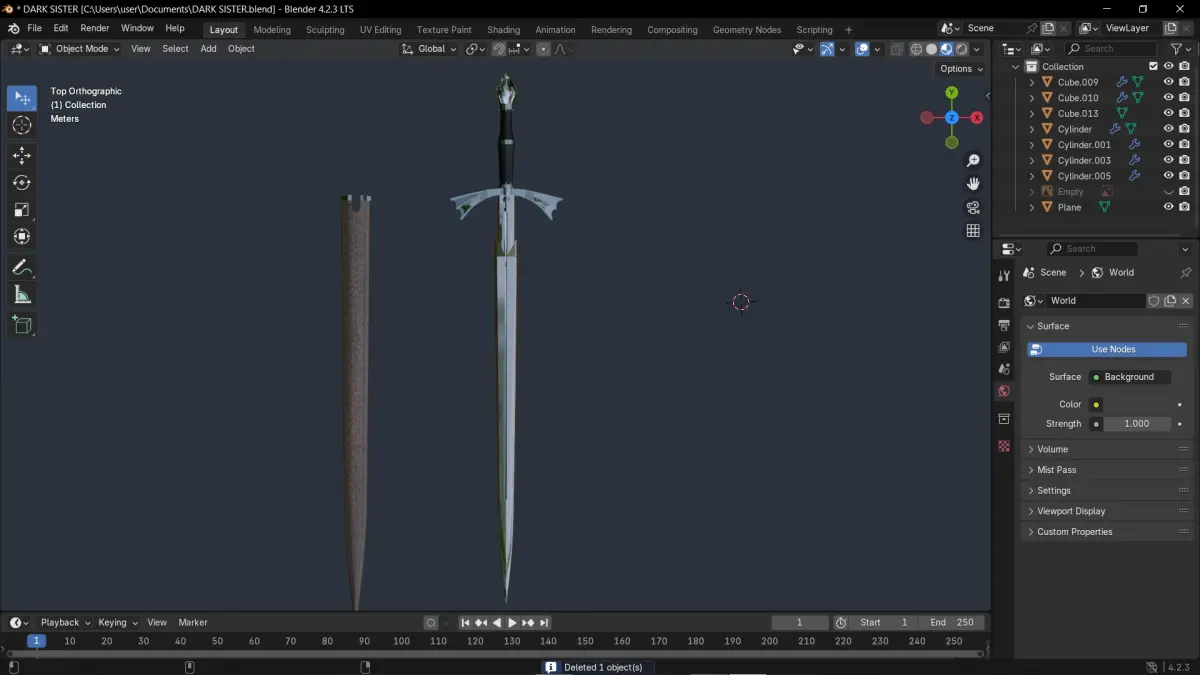The width and height of the screenshot is (1200, 675).
Task: Open the View Layer properties tab
Action: [1004, 347]
